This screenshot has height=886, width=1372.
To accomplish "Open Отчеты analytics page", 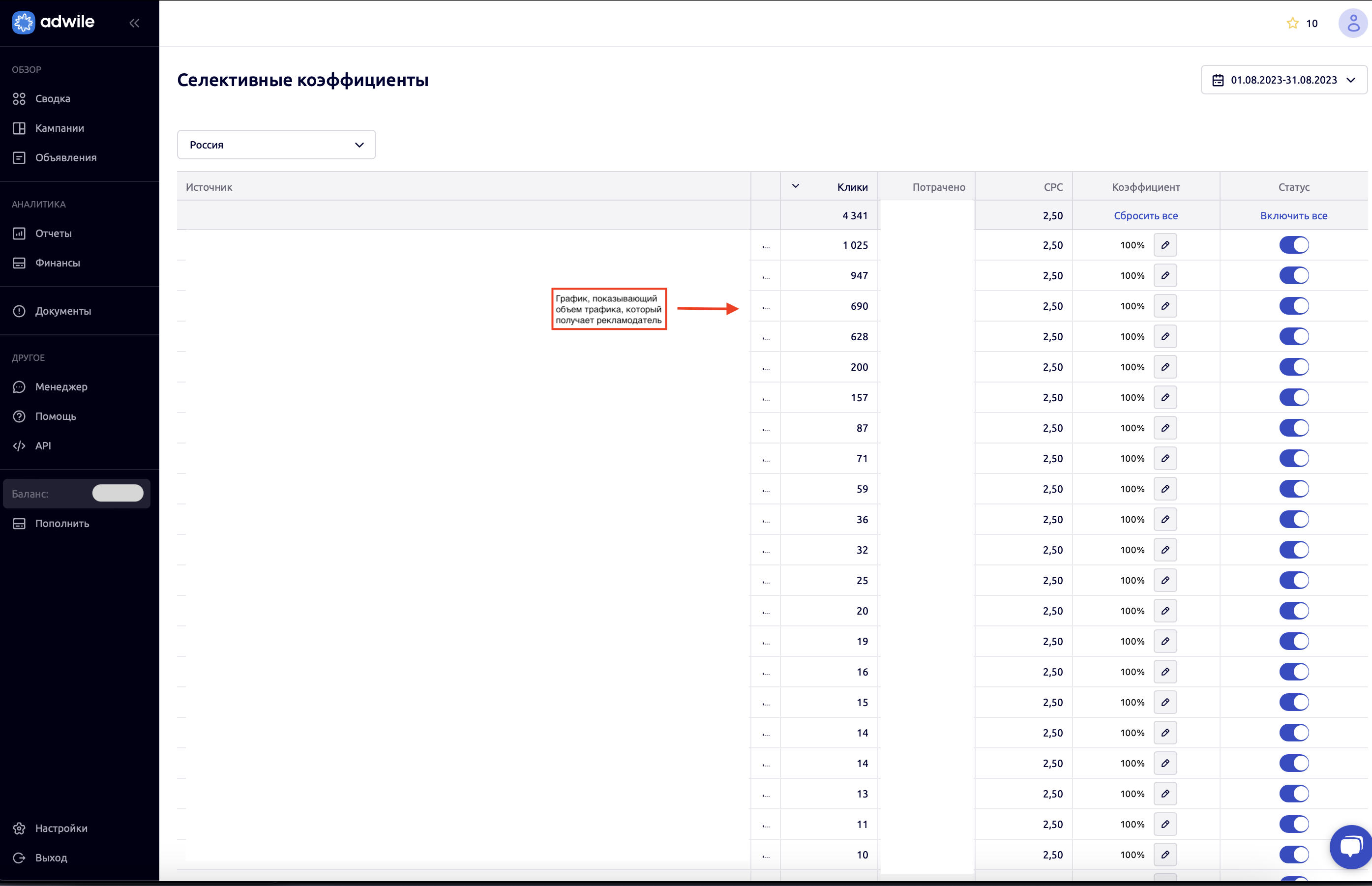I will pyautogui.click(x=53, y=234).
